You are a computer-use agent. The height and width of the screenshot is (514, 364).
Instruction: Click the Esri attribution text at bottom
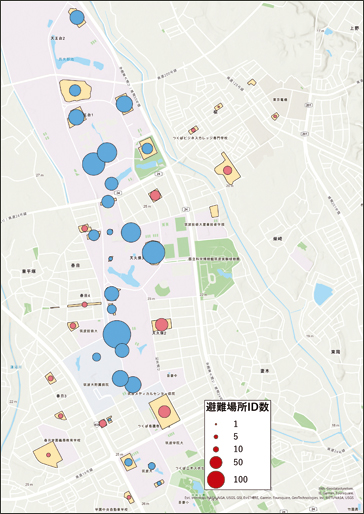point(269,498)
